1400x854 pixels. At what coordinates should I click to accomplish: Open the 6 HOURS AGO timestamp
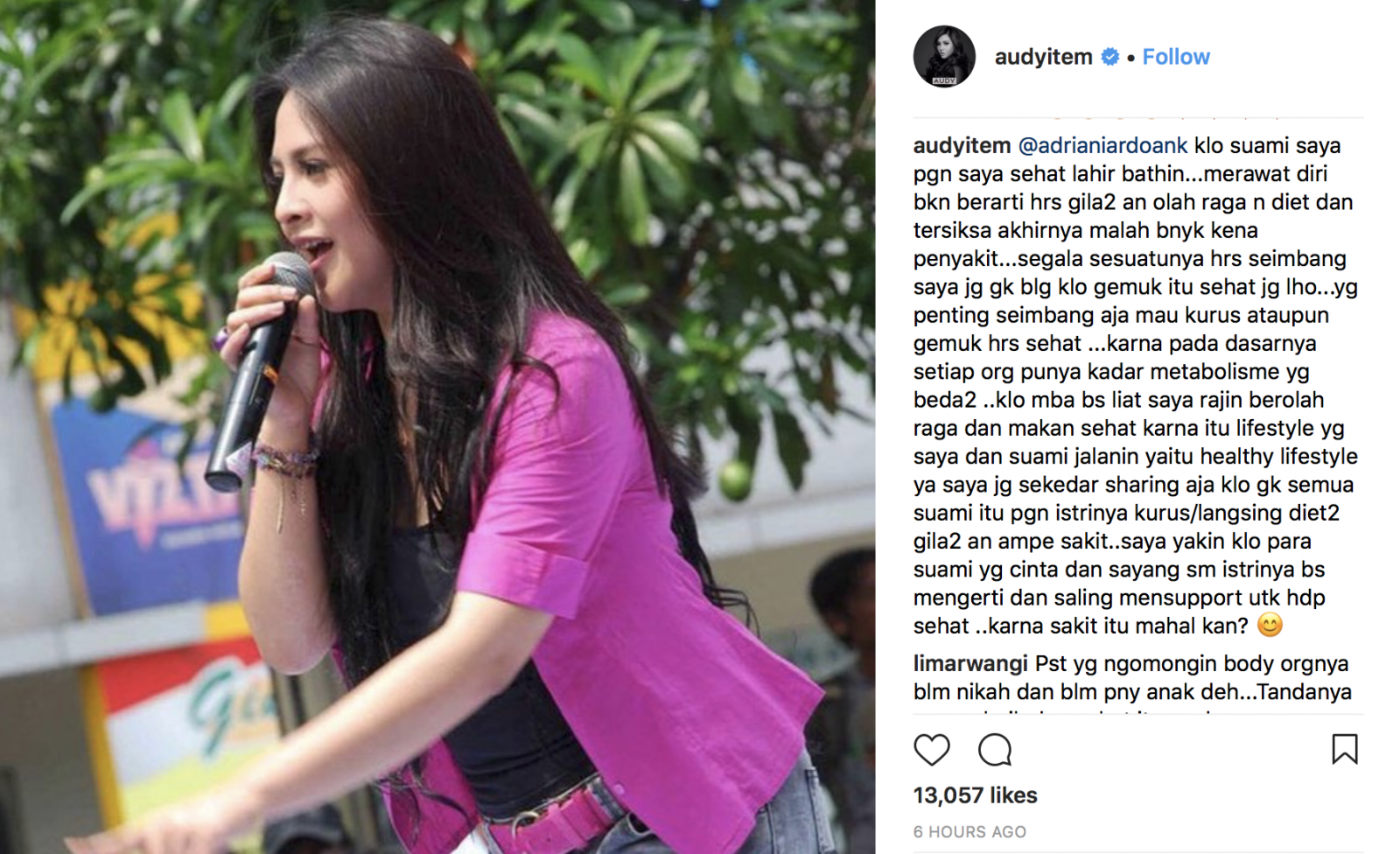[969, 831]
